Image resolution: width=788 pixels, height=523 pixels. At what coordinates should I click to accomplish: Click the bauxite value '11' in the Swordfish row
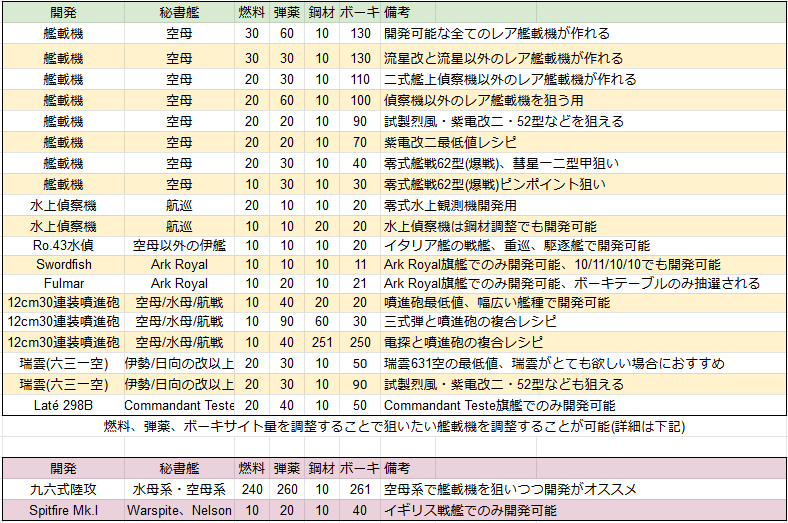tap(360, 265)
